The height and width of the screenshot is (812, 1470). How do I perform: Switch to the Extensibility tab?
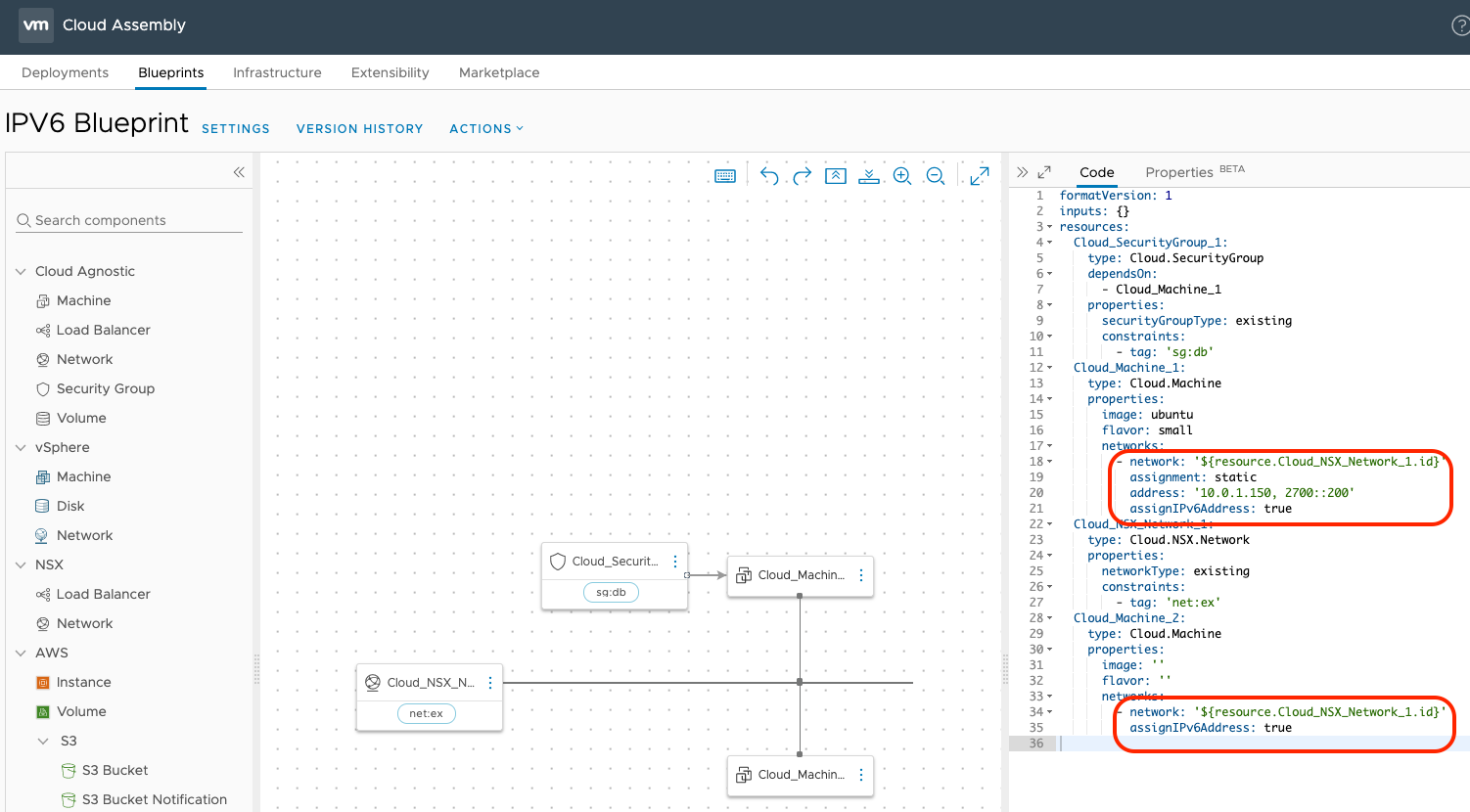point(390,72)
